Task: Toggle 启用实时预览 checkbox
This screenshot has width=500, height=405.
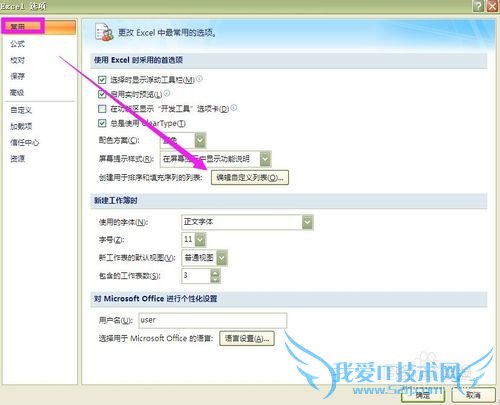Action: pos(102,94)
